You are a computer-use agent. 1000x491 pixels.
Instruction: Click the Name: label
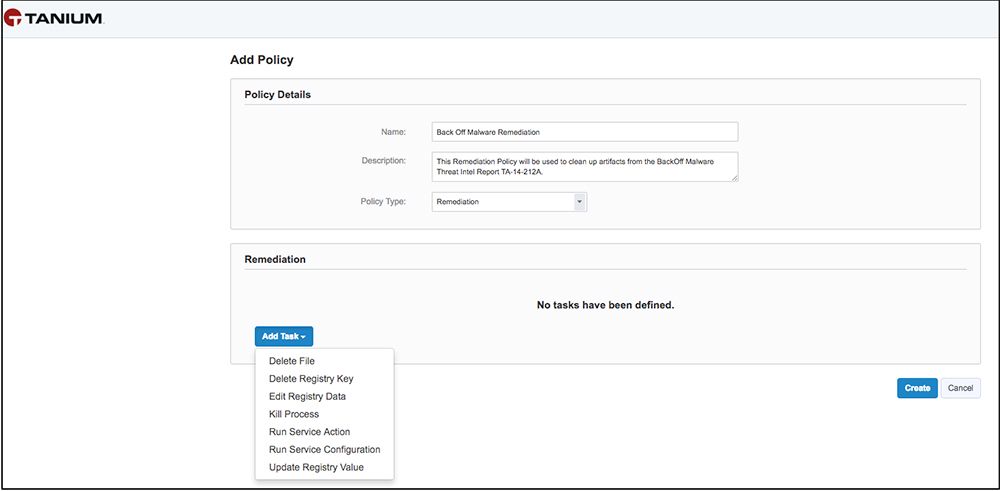[394, 132]
